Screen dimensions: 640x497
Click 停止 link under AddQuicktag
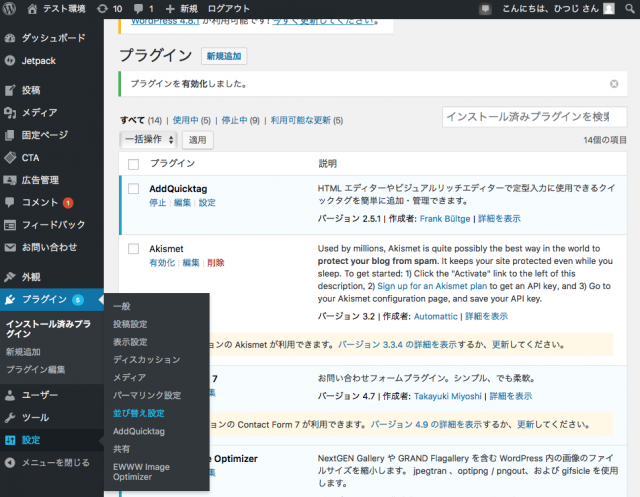tap(158, 203)
